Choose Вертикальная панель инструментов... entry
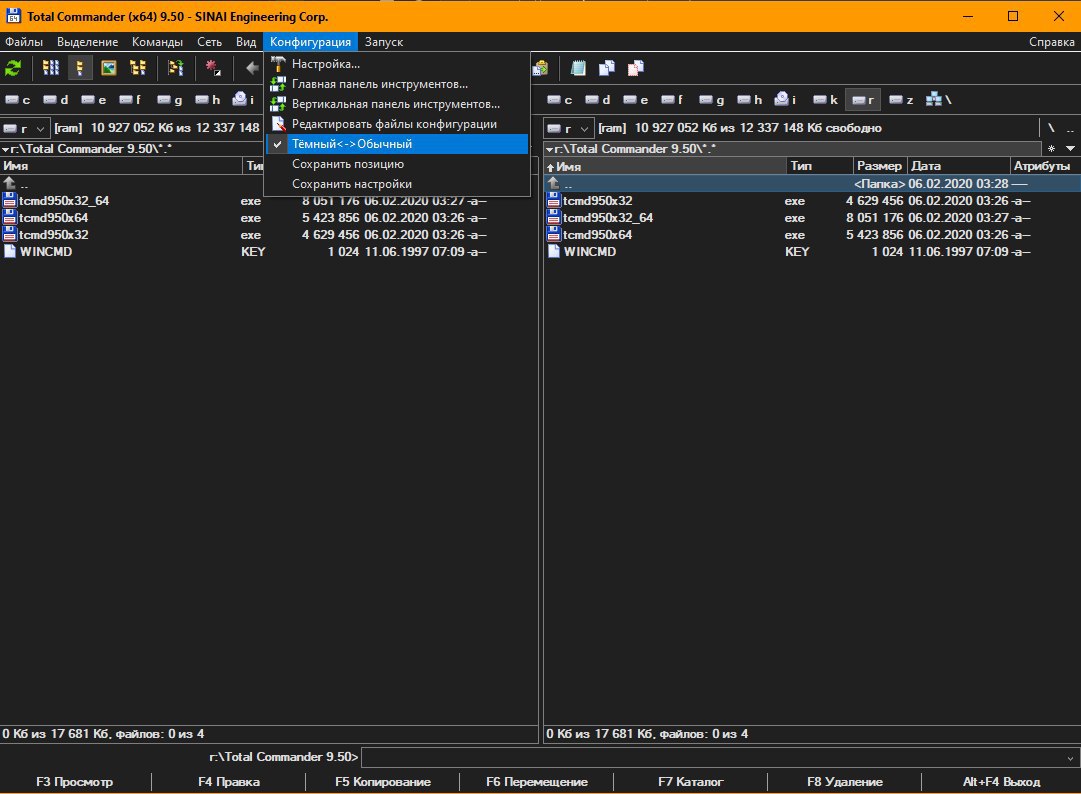Viewport: 1081px width, 794px height. pos(397,104)
